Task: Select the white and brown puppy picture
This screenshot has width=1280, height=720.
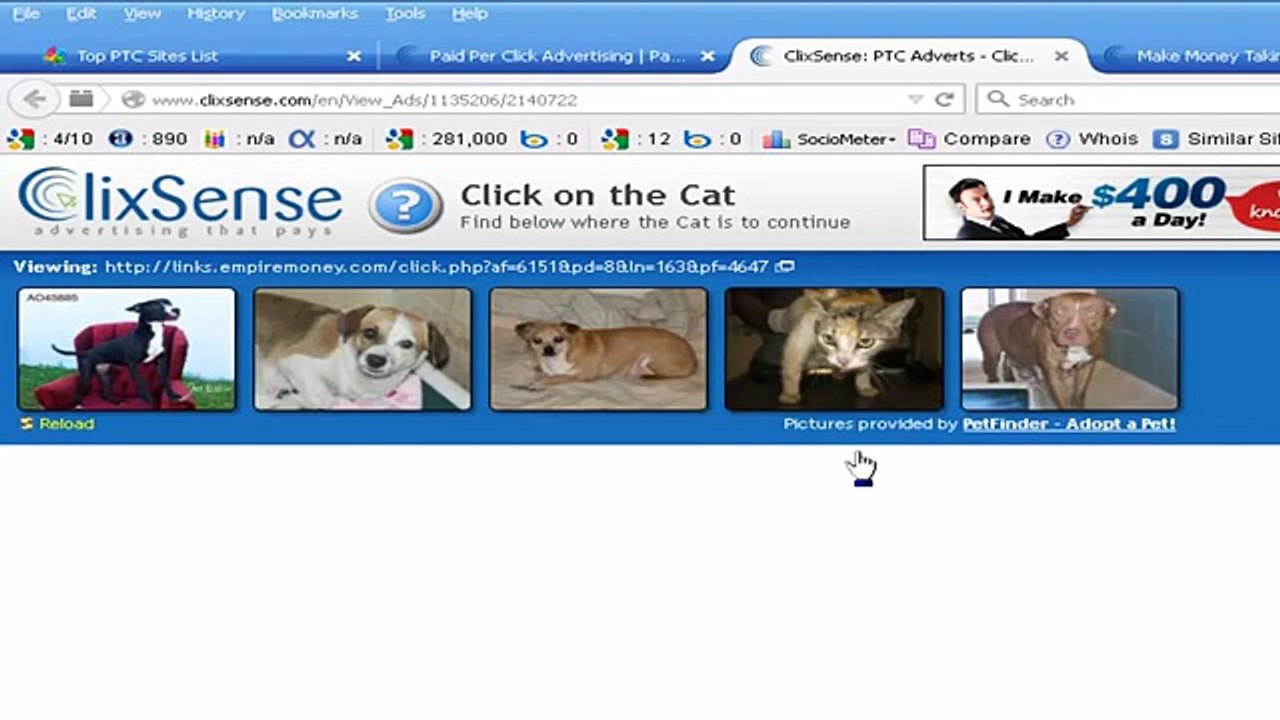Action: [362, 349]
